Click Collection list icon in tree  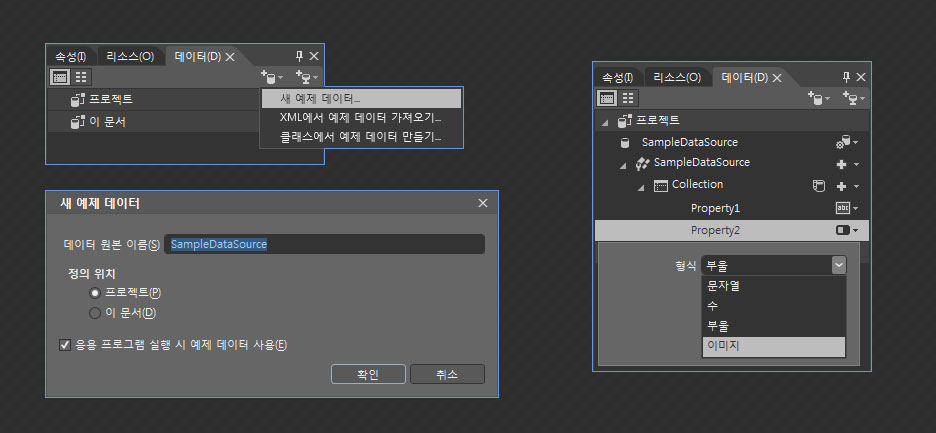661,186
